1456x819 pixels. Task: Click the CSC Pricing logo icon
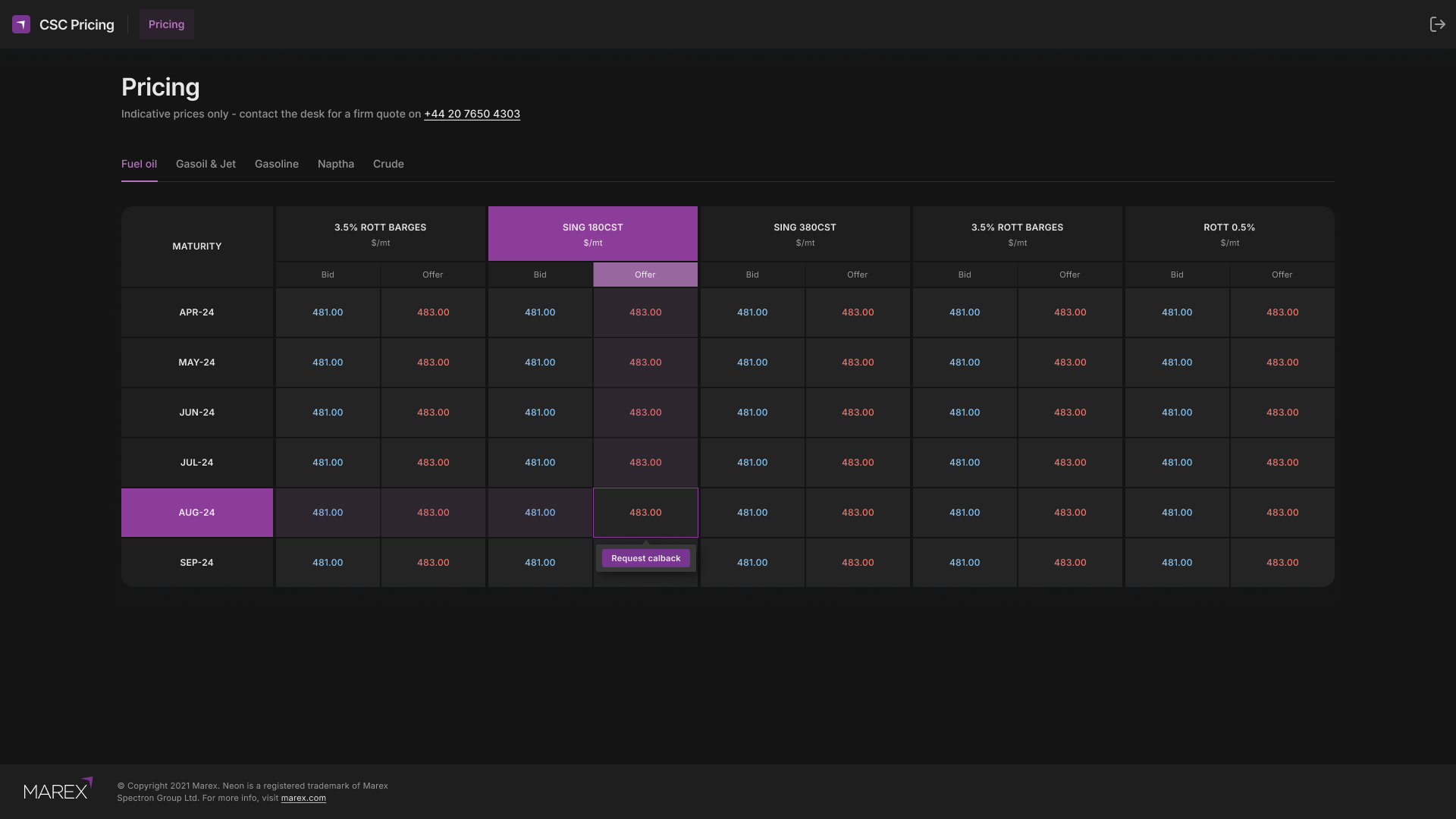[x=21, y=24]
